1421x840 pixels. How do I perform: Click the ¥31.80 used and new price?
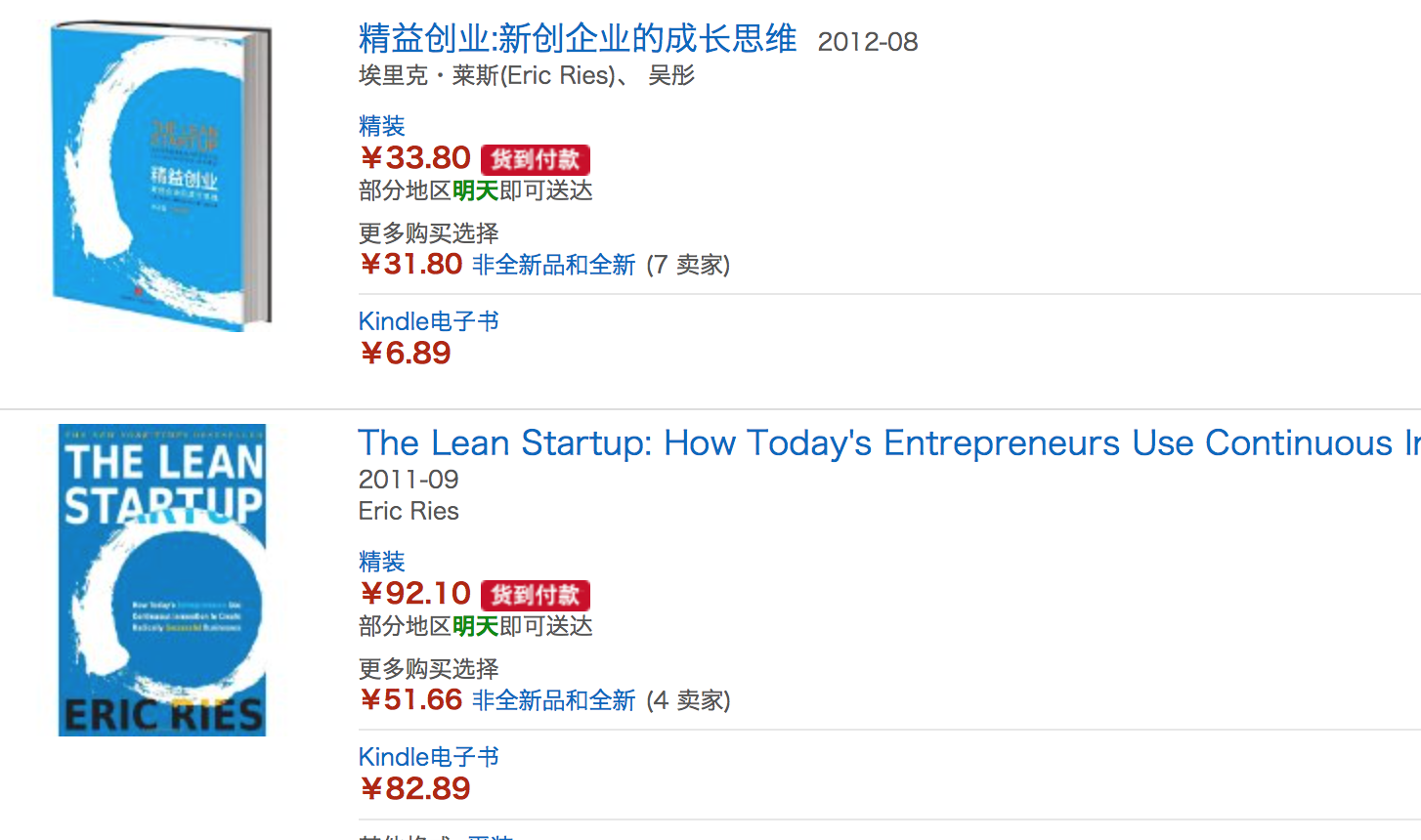(x=410, y=265)
